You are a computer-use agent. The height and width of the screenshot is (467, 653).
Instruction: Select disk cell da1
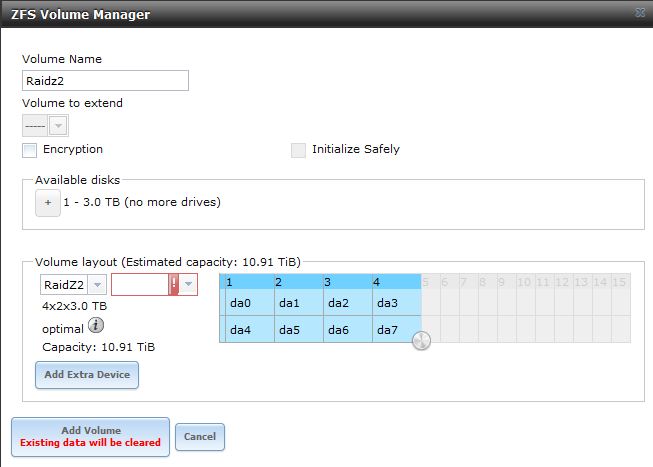point(299,303)
